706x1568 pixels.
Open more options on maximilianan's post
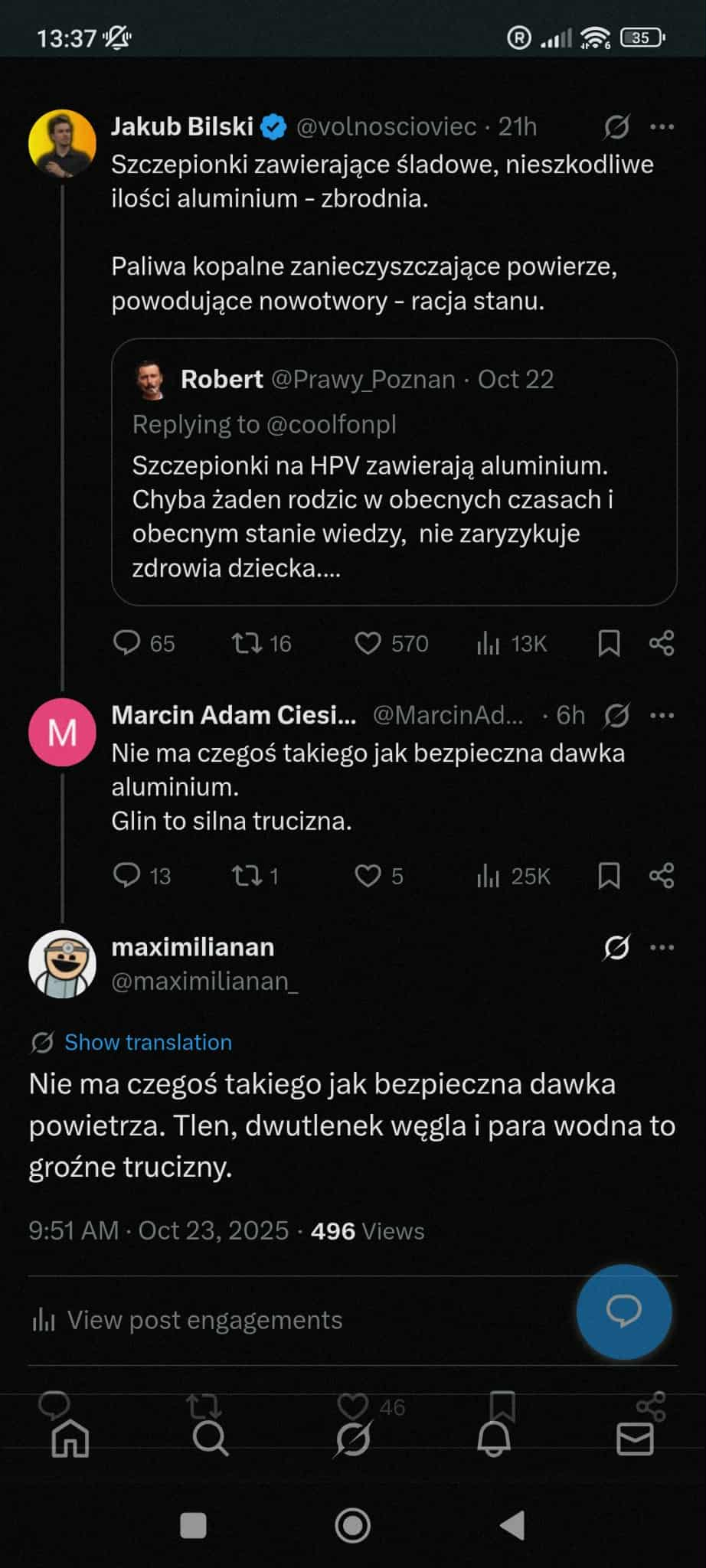click(x=662, y=948)
